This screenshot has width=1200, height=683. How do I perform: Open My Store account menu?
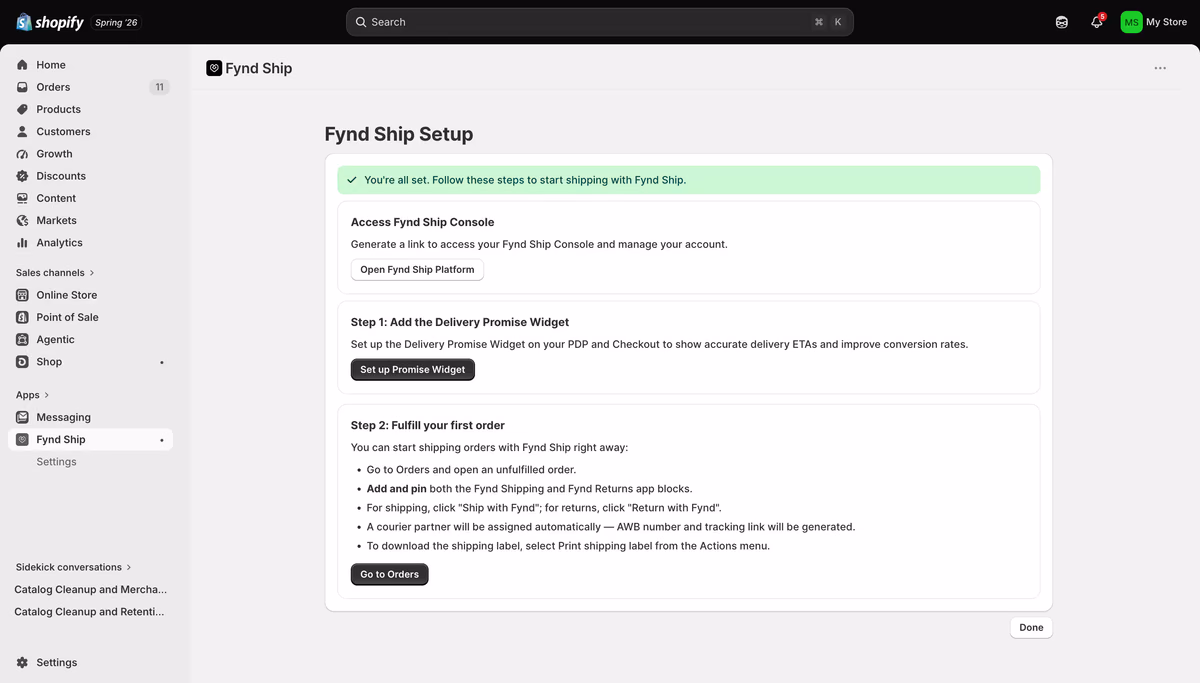1154,22
